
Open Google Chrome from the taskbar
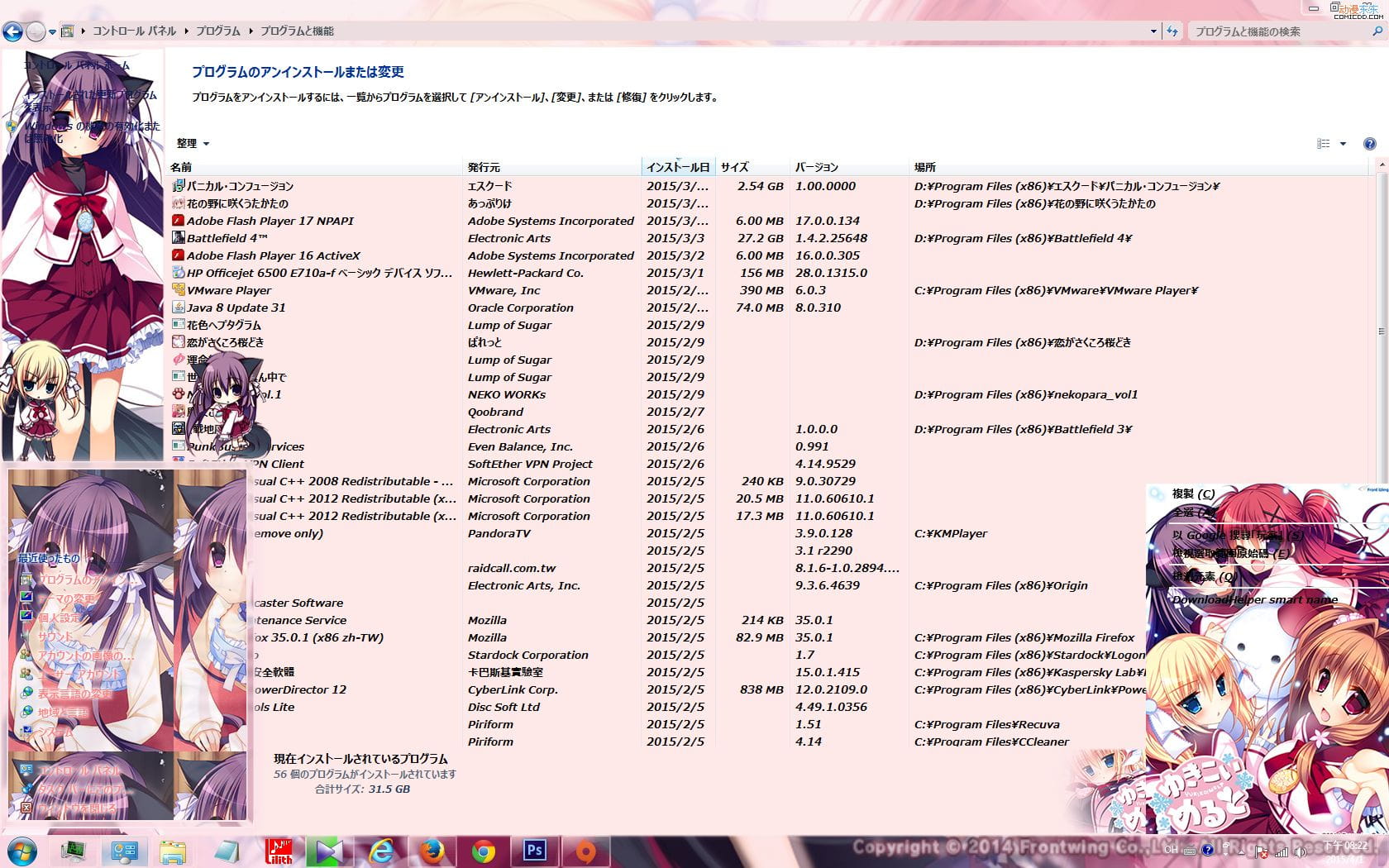[484, 851]
